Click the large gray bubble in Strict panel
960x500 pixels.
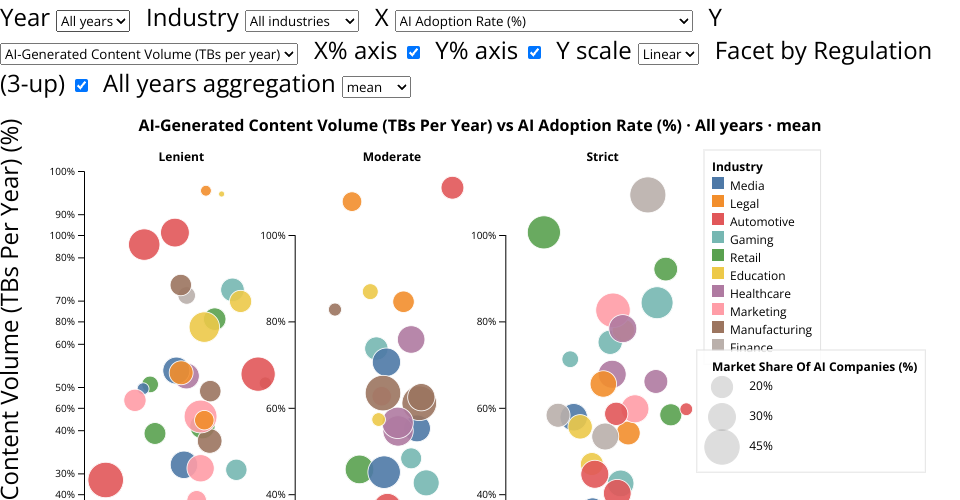(648, 195)
